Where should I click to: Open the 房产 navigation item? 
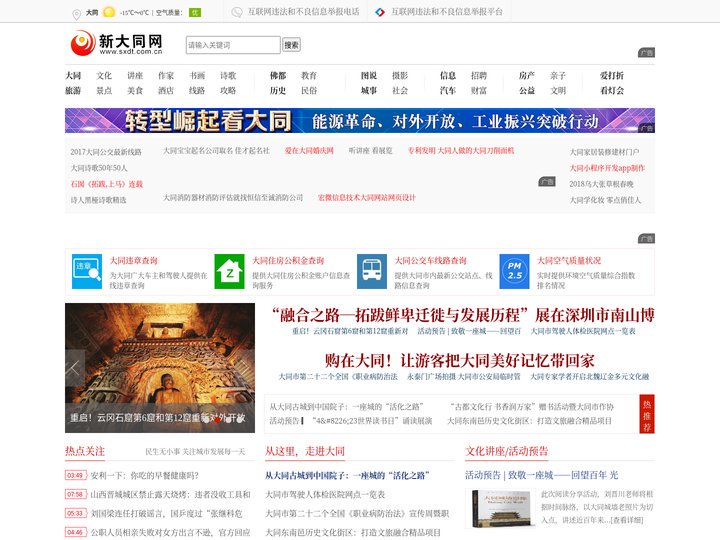point(527,76)
